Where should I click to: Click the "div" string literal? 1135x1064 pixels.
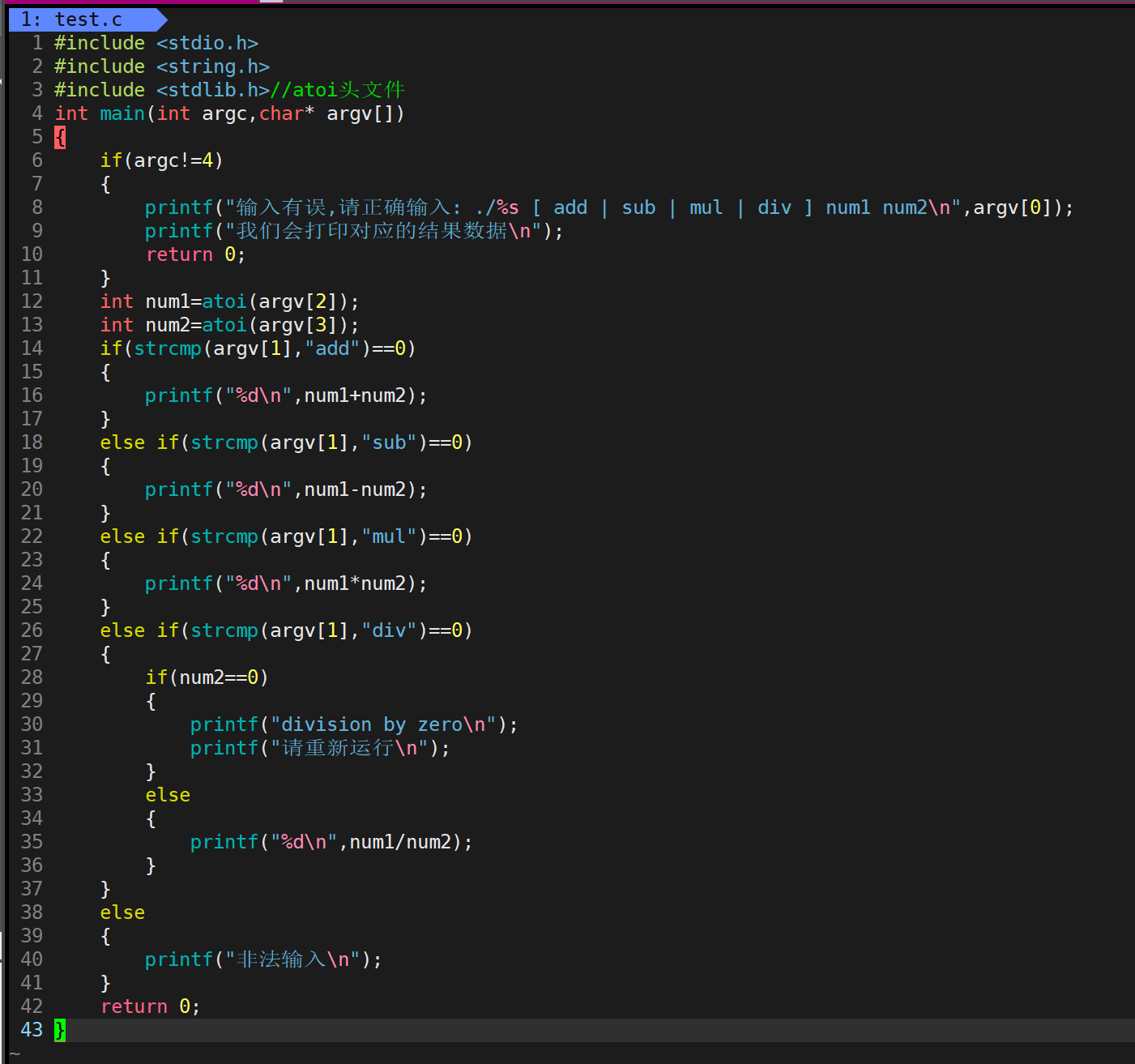tap(389, 630)
